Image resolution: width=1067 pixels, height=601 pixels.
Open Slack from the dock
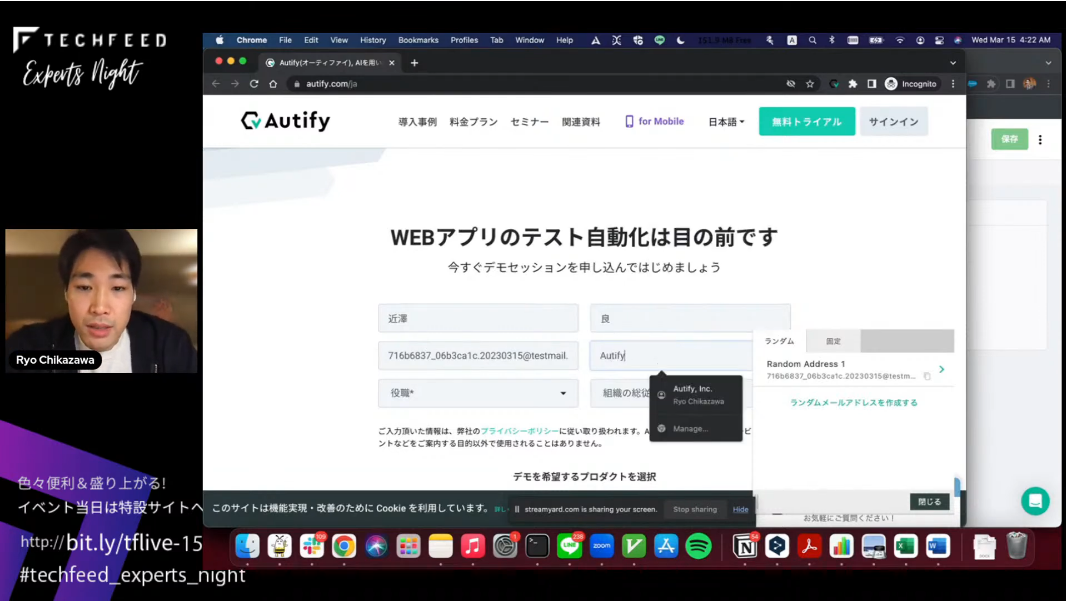pyautogui.click(x=312, y=546)
